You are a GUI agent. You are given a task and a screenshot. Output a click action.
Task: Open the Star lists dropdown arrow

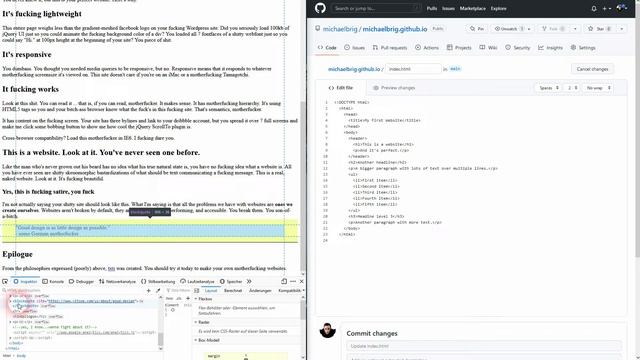(621, 29)
